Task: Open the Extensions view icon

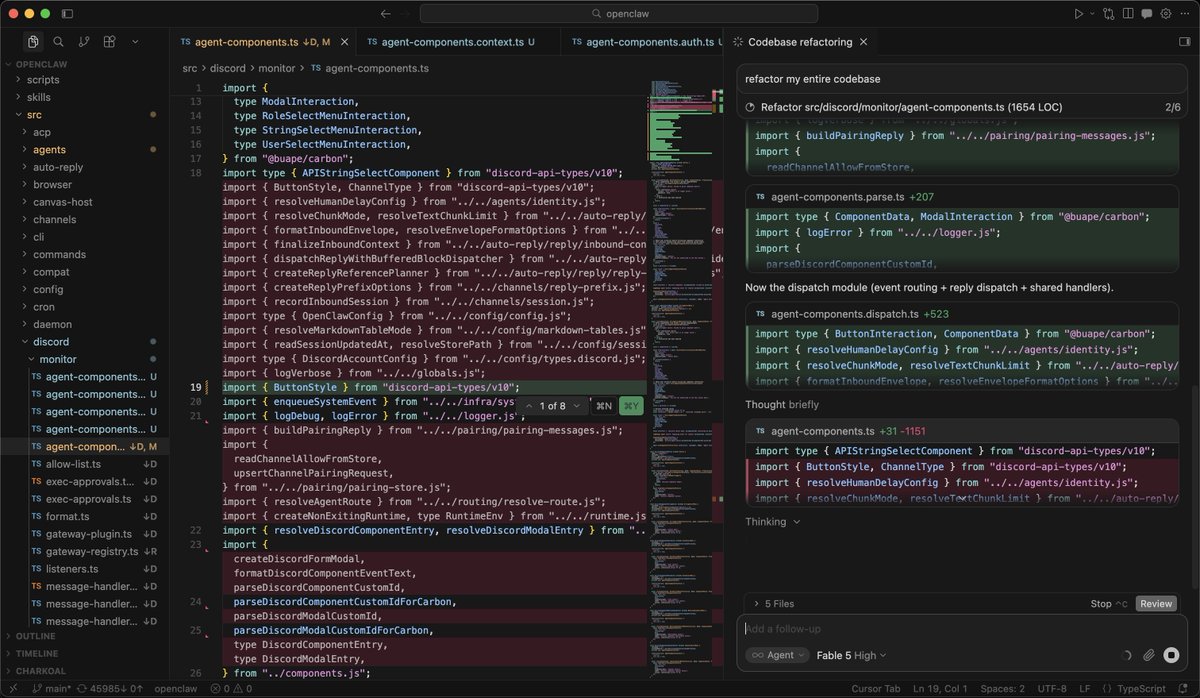Action: pos(109,42)
